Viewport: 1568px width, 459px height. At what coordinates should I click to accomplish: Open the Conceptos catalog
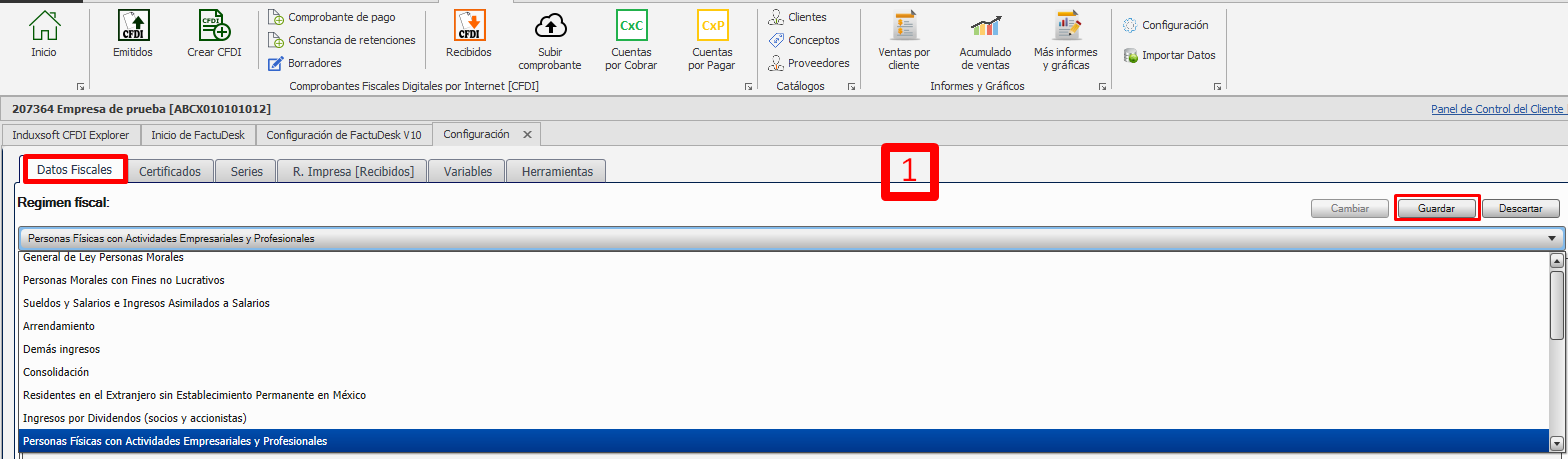tap(804, 40)
